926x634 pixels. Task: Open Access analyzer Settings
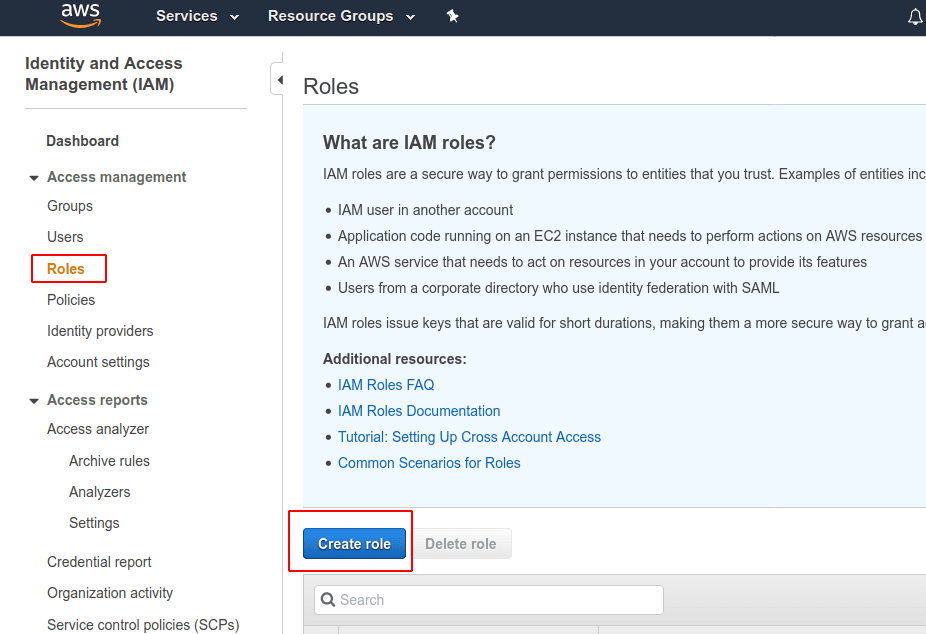94,523
